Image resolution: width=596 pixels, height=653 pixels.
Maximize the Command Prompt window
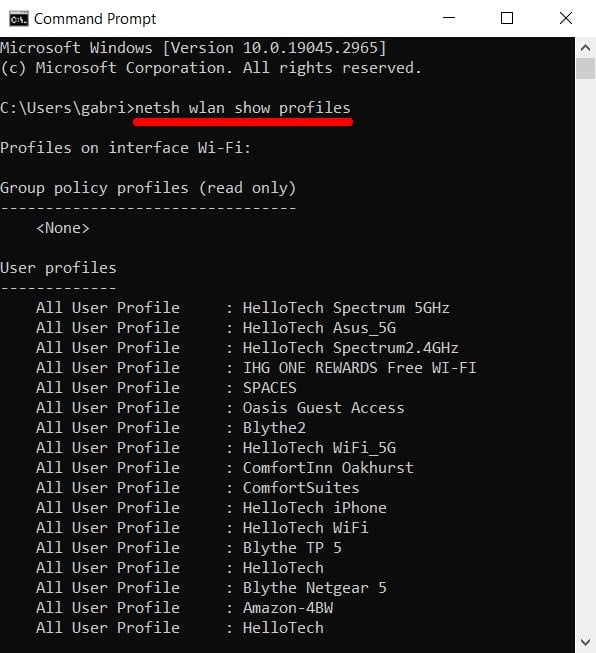[506, 18]
